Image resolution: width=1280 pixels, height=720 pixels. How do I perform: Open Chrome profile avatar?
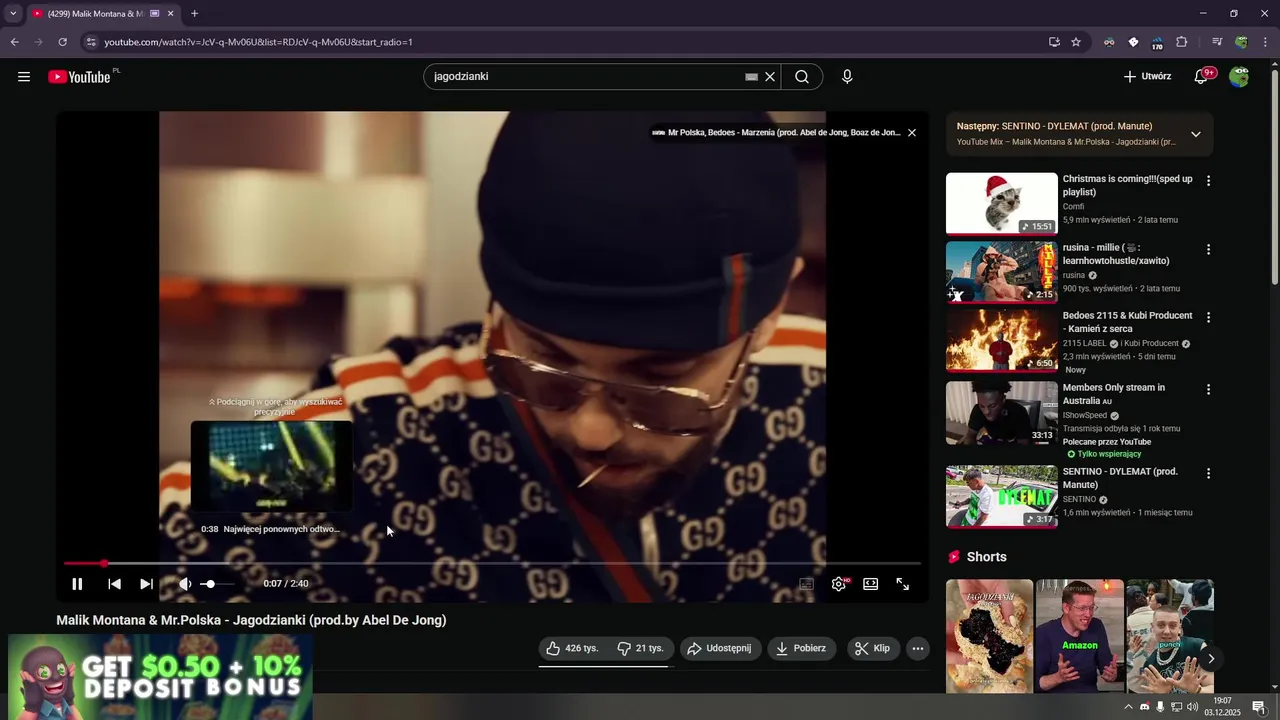pos(1241,42)
